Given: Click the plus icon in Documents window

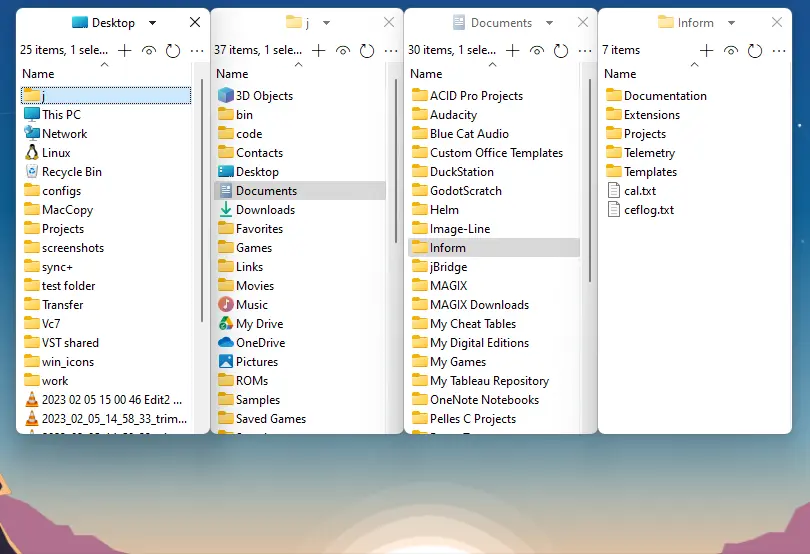Looking at the screenshot, I should click(x=512, y=50).
